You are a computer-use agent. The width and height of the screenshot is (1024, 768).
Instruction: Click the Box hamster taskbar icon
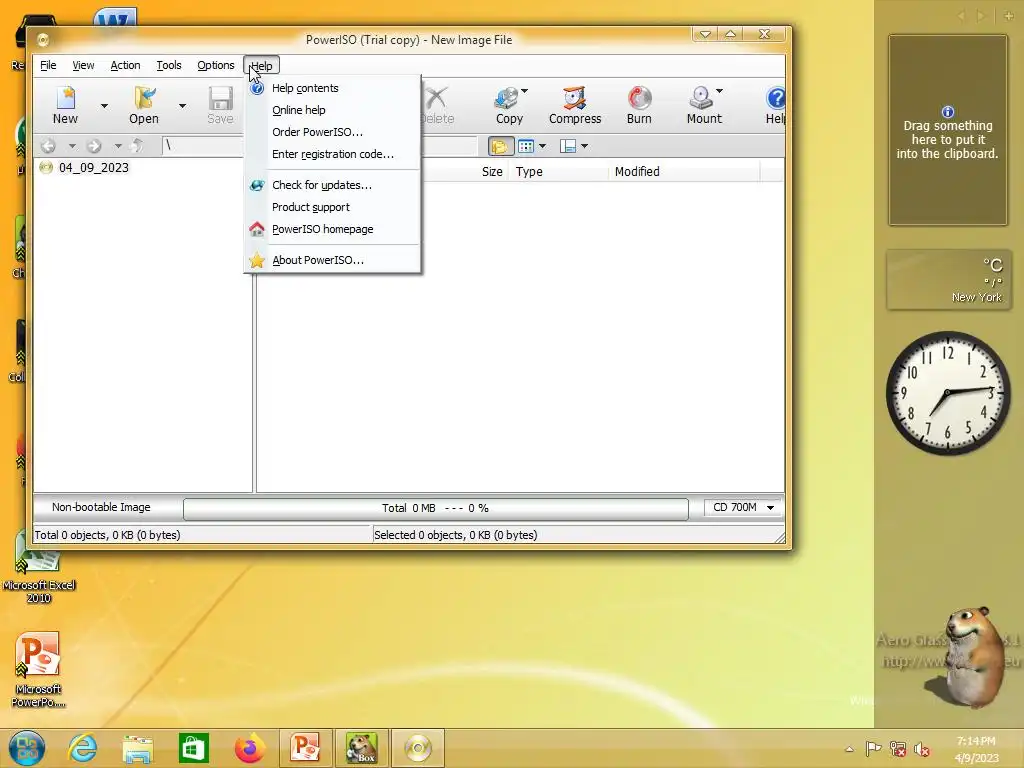point(362,748)
